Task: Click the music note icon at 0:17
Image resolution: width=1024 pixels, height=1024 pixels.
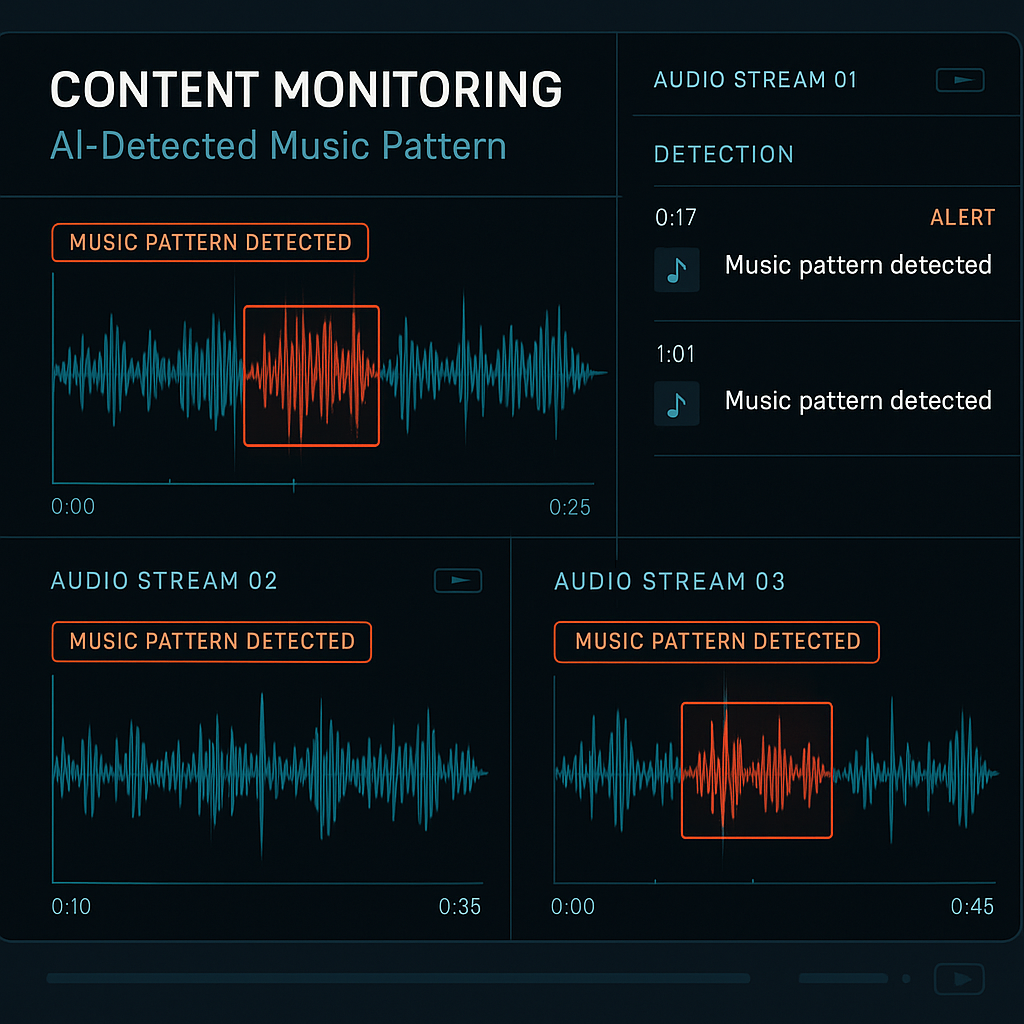Action: (677, 269)
